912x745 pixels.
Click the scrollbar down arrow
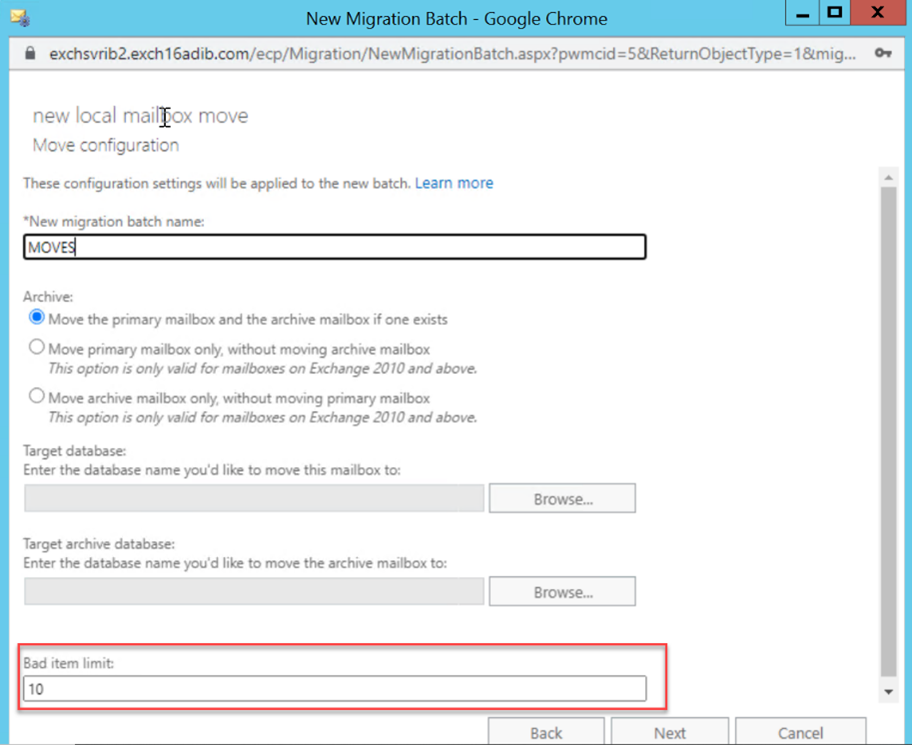pyautogui.click(x=888, y=692)
